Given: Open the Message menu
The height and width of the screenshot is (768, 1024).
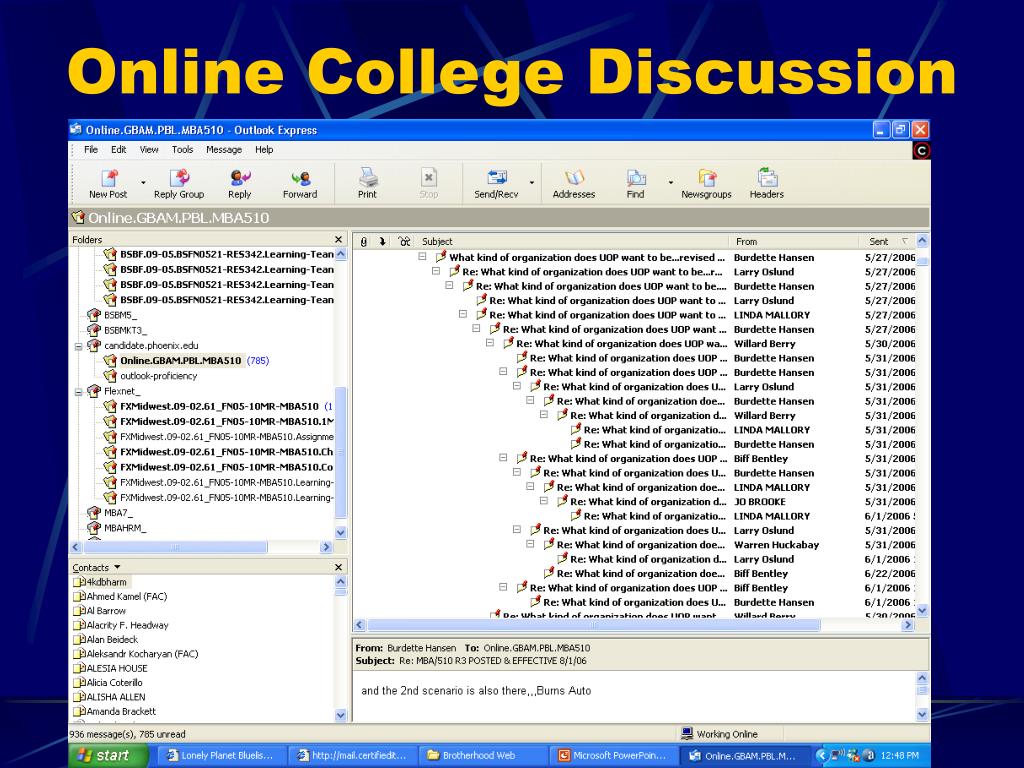Looking at the screenshot, I should coord(224,150).
